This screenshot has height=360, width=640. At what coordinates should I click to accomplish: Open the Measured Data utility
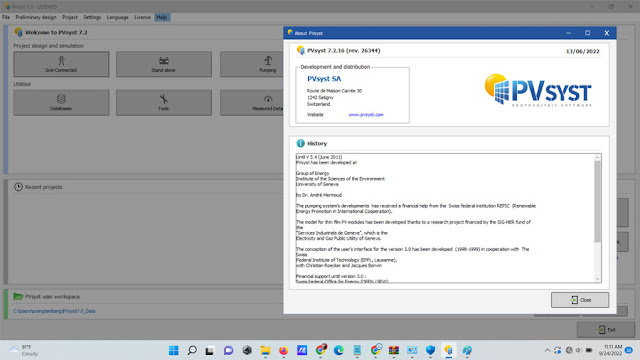(252, 102)
